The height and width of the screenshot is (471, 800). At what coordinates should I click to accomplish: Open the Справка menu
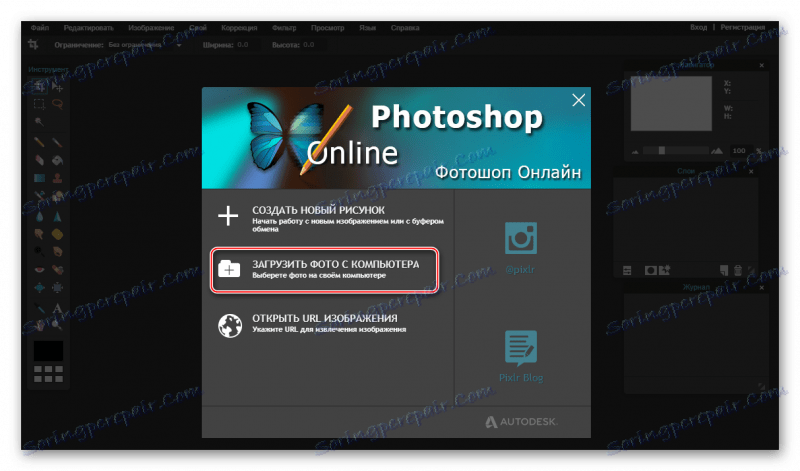coord(405,28)
